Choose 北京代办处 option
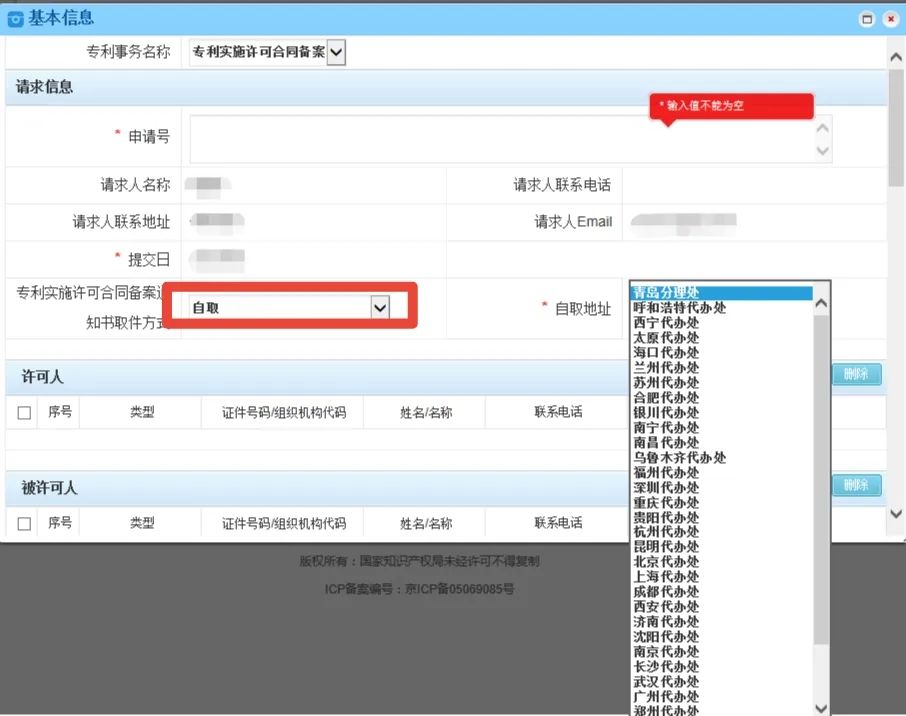 [722, 562]
